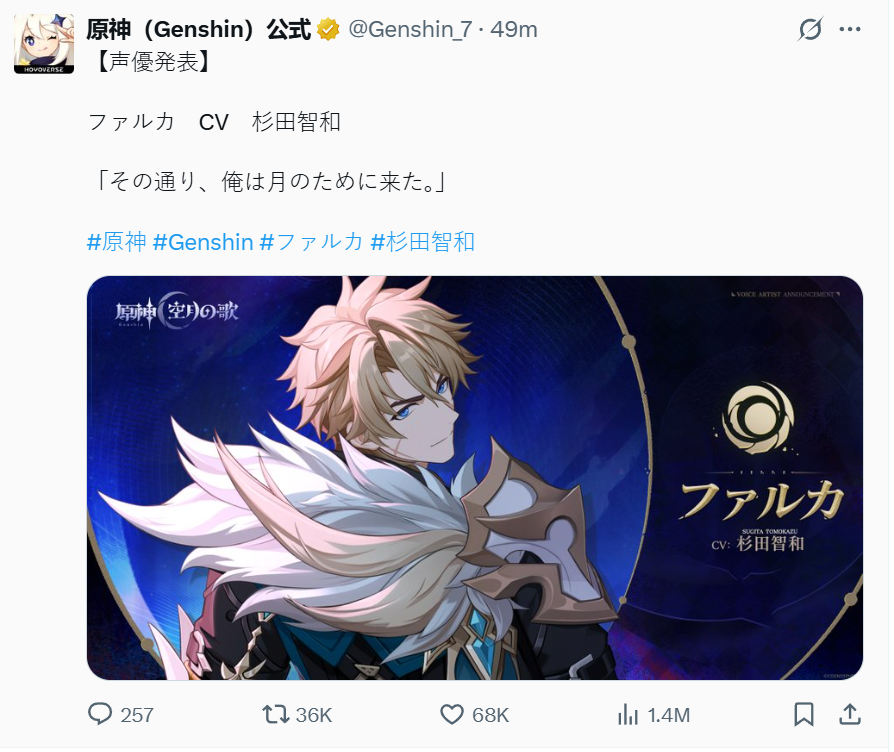Image resolution: width=894 pixels, height=752 pixels.
Task: Open the ファルカ voice artist announcement image
Action: point(474,478)
